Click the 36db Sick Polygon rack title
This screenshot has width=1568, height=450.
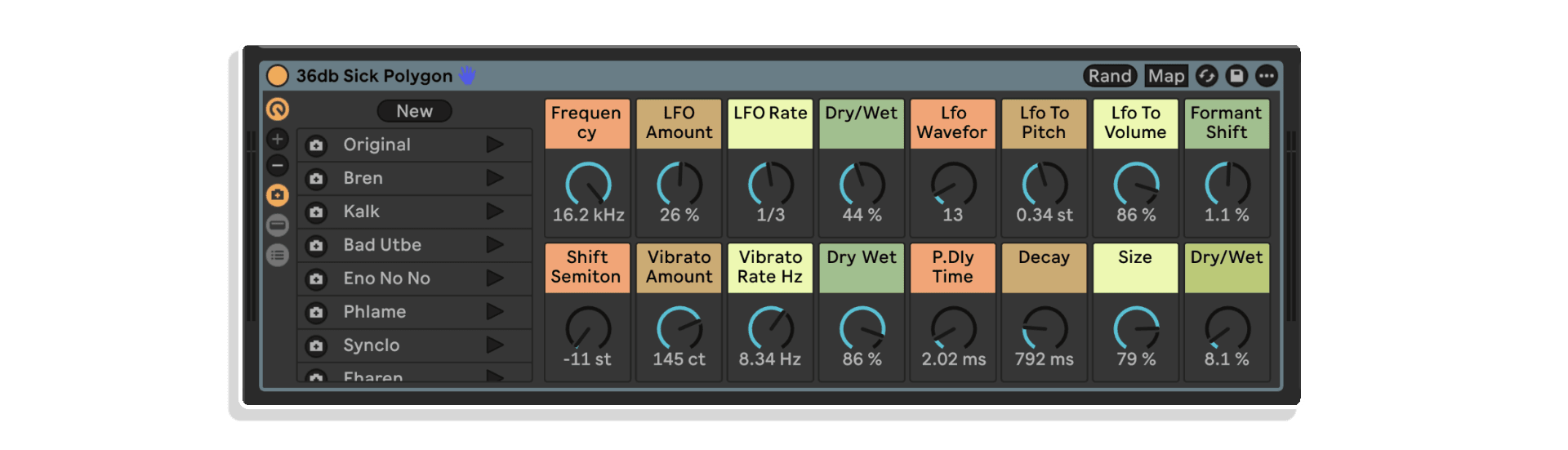[374, 76]
